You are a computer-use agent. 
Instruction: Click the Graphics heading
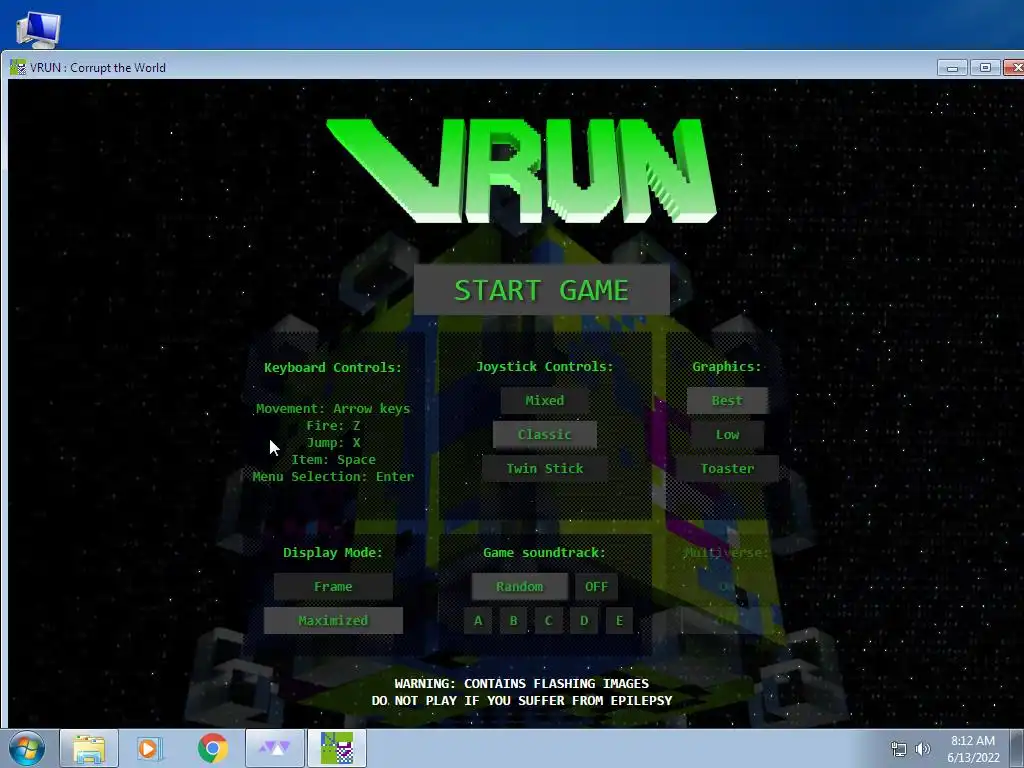click(727, 366)
